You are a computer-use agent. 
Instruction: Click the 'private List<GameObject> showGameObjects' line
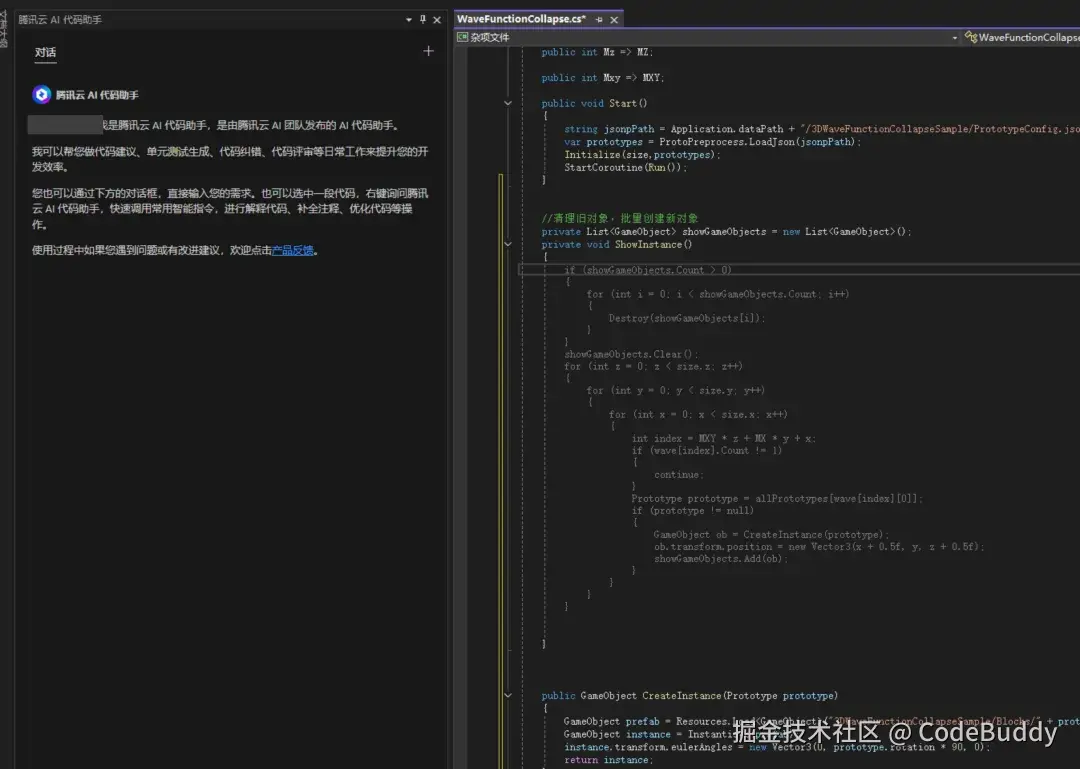point(726,232)
